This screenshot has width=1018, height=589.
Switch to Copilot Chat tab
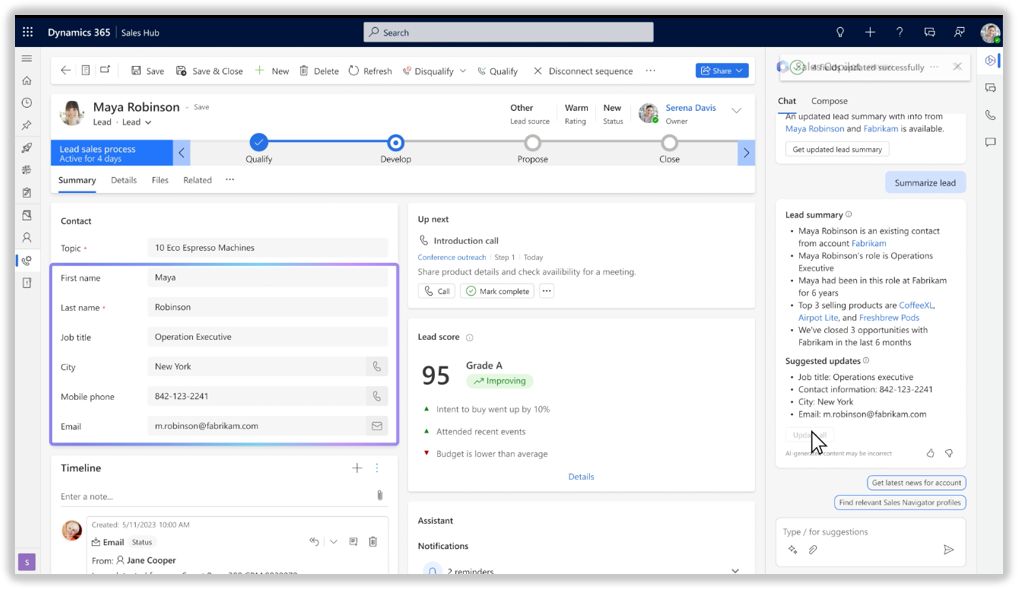coord(787,101)
